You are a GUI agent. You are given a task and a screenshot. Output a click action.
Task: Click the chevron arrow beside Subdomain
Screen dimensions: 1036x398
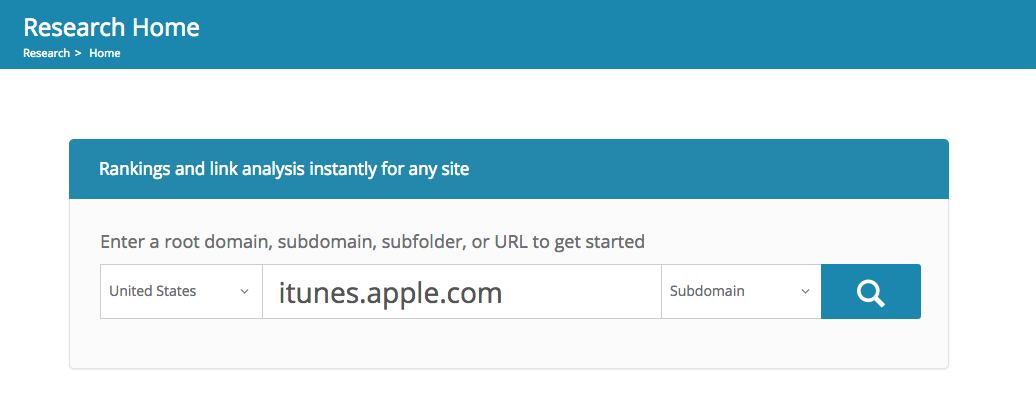[805, 292]
